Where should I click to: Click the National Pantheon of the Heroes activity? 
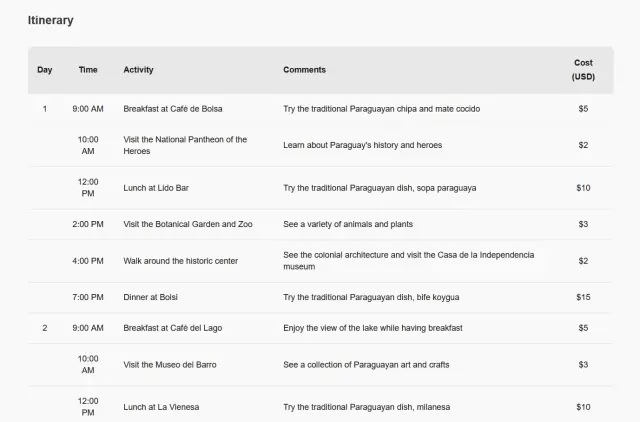185,145
